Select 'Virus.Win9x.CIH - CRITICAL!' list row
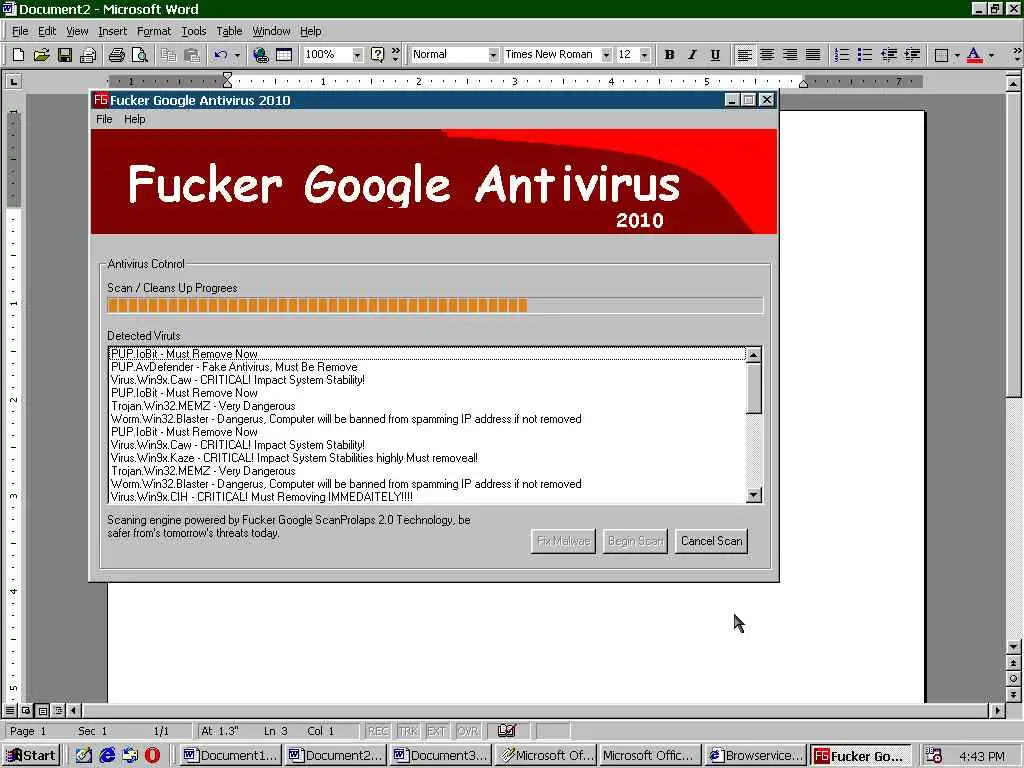 pos(427,497)
